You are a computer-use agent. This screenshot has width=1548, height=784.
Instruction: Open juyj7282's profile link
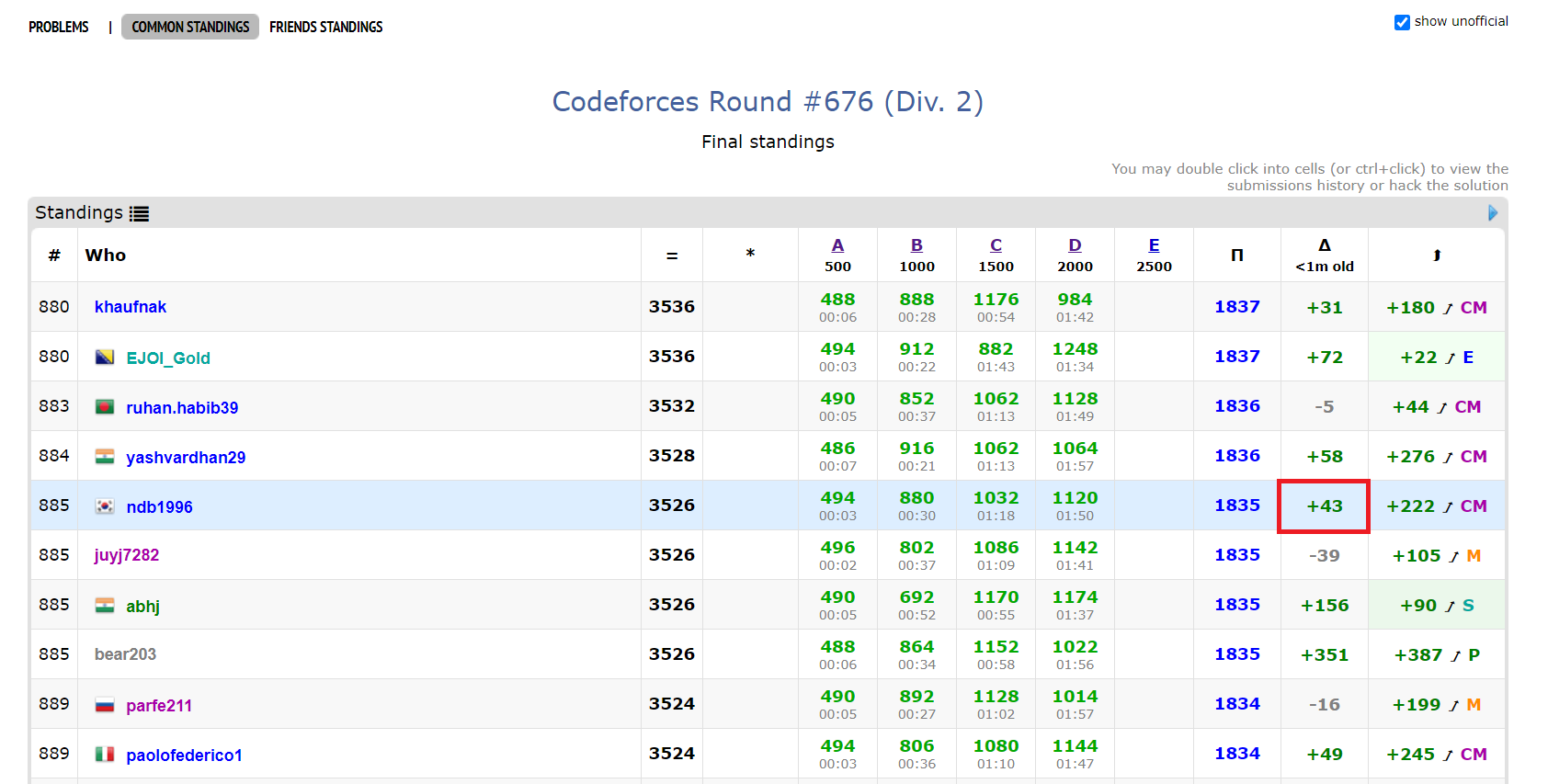(127, 555)
